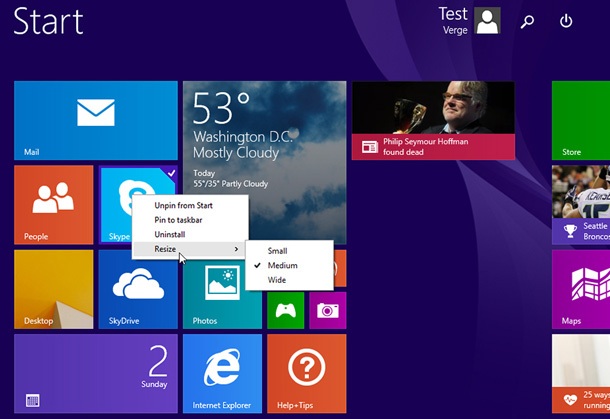Open the Seattle Broncos sports tile

(581, 205)
